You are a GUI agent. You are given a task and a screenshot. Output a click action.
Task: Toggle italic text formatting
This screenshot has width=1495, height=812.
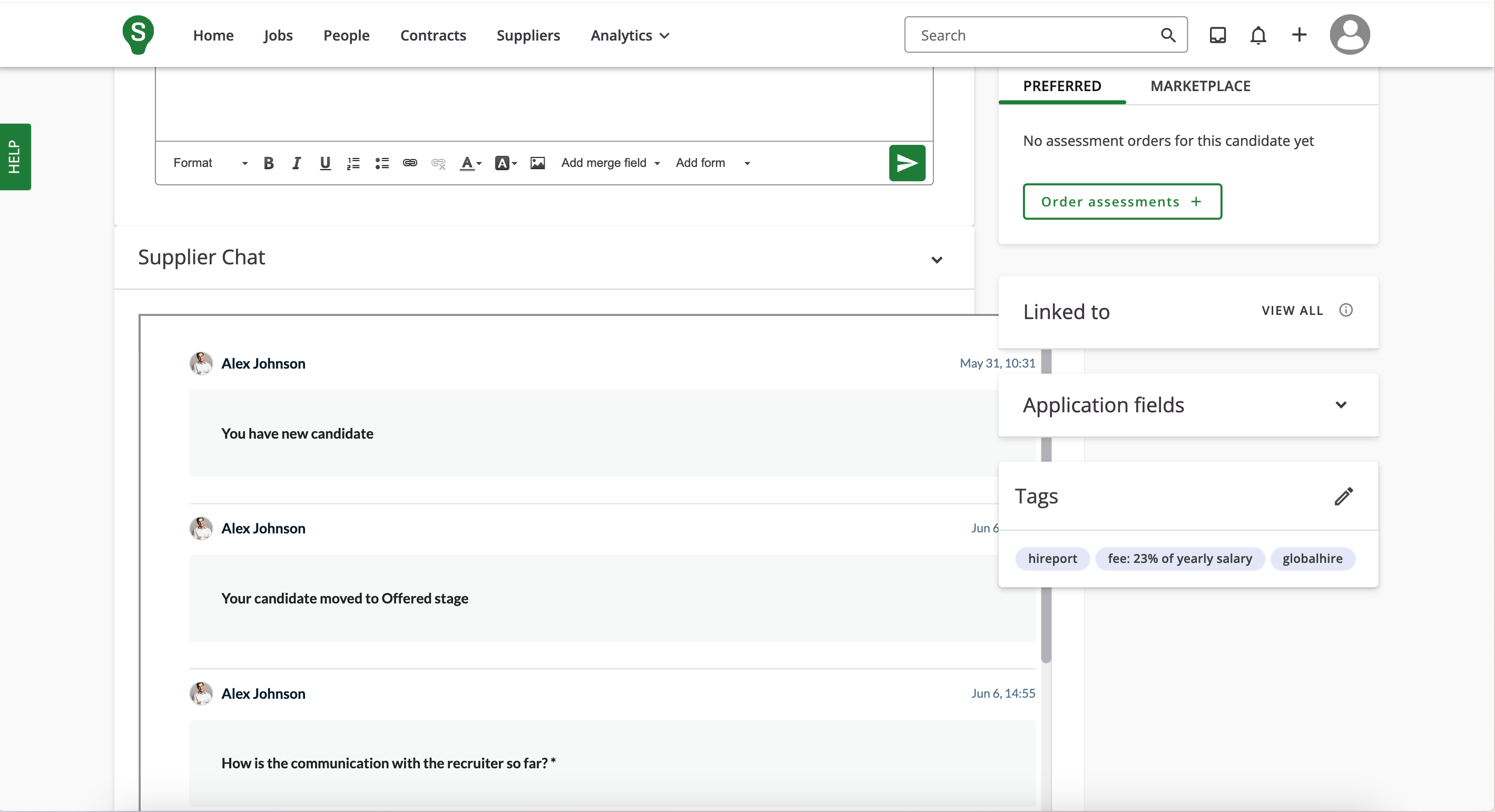[297, 163]
